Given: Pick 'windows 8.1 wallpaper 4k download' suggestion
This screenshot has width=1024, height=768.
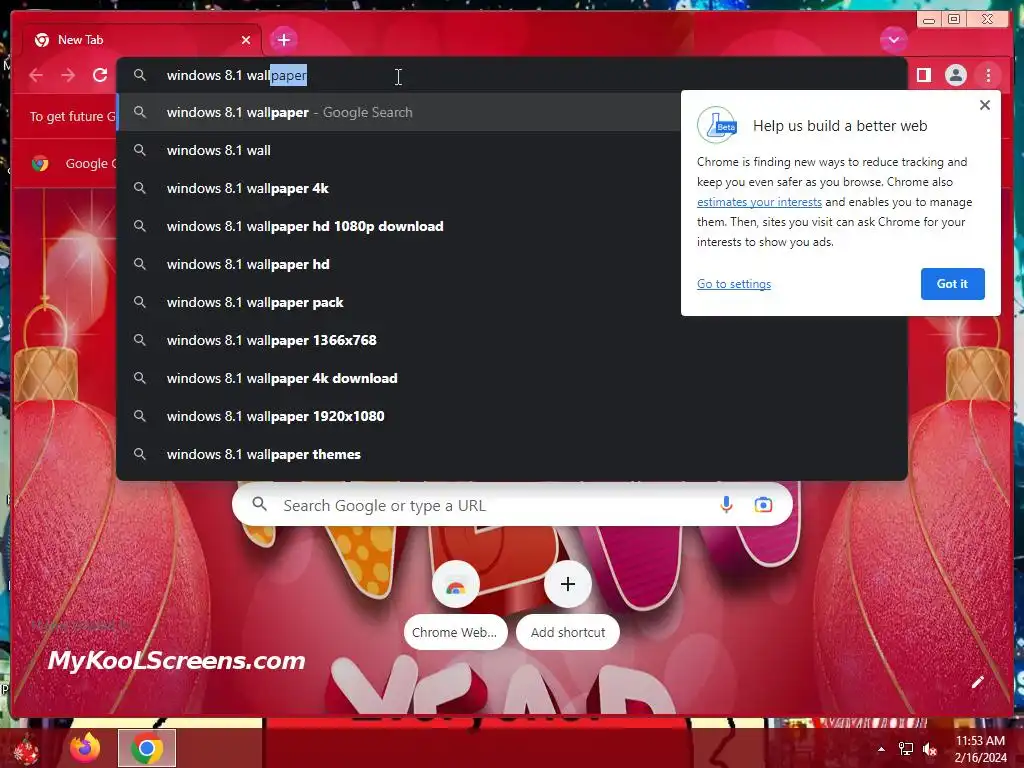Looking at the screenshot, I should 511,378.
